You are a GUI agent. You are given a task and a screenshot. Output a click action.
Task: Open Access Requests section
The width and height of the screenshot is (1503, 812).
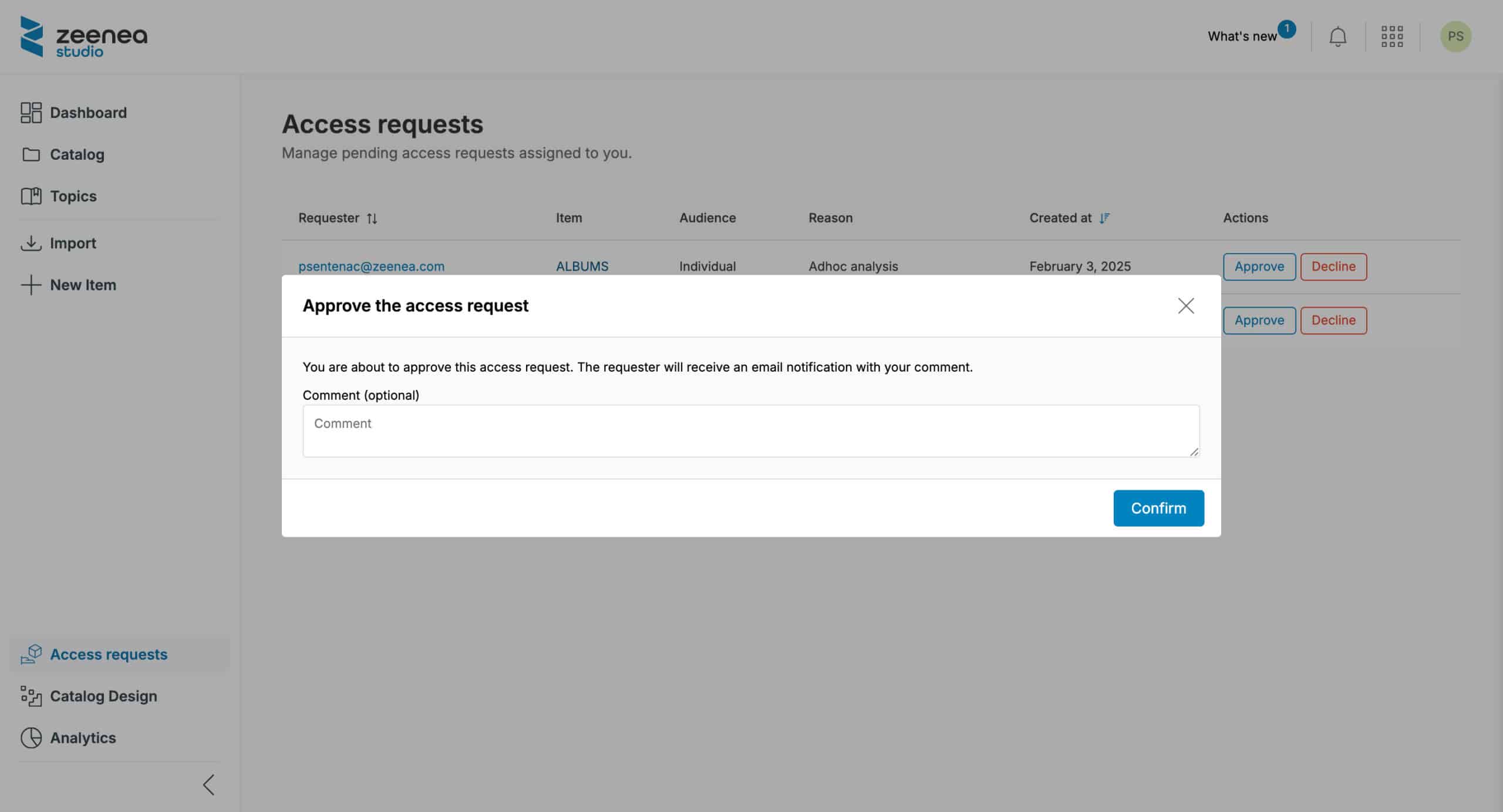108,653
